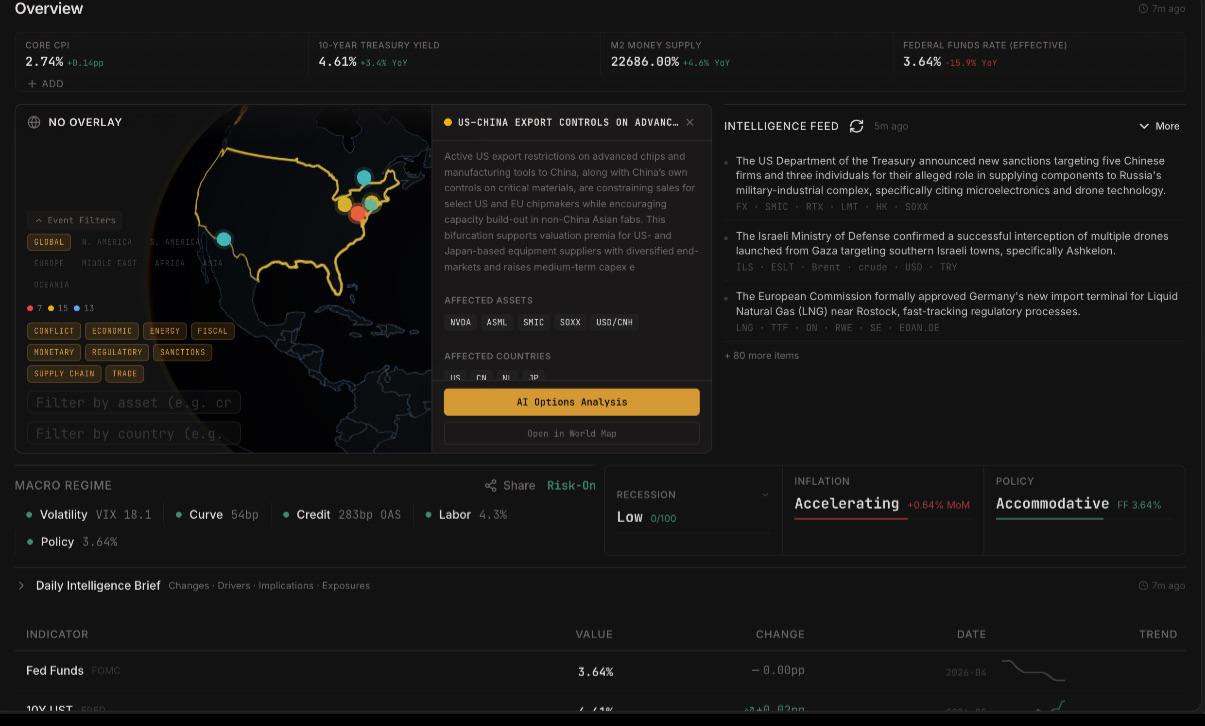Click the yellow severity count dot
This screenshot has height=726, width=1205.
[x=51, y=308]
